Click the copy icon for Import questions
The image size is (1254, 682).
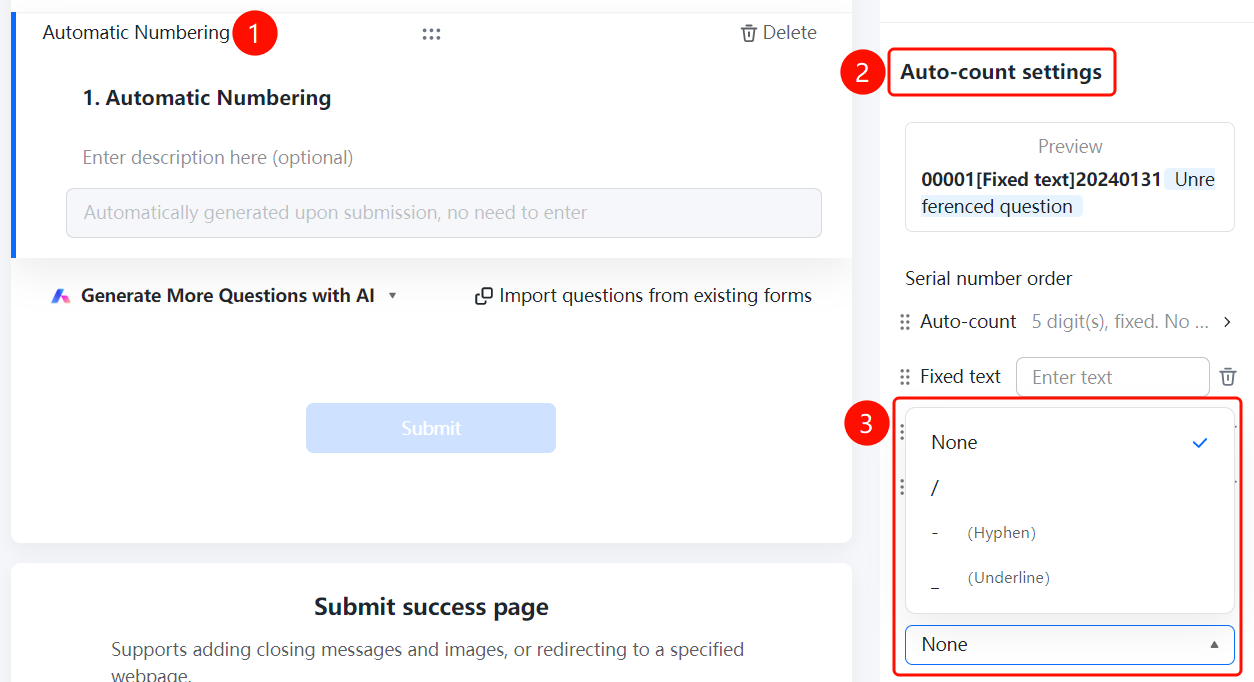[x=483, y=296]
